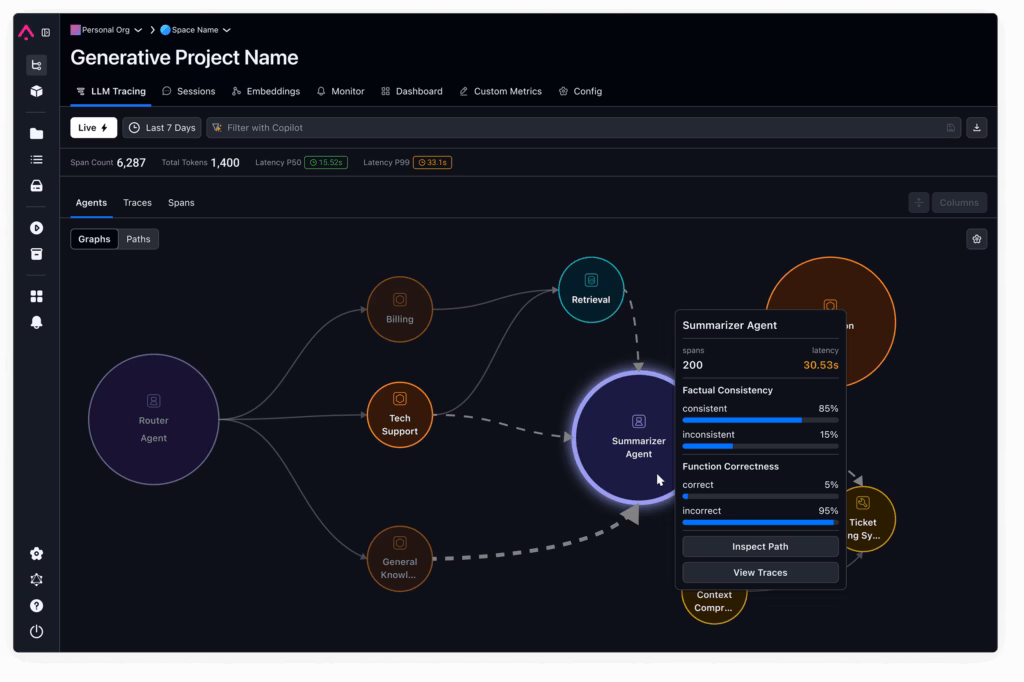
Task: Collapse the sidebar panel icon
Action: tap(46, 32)
